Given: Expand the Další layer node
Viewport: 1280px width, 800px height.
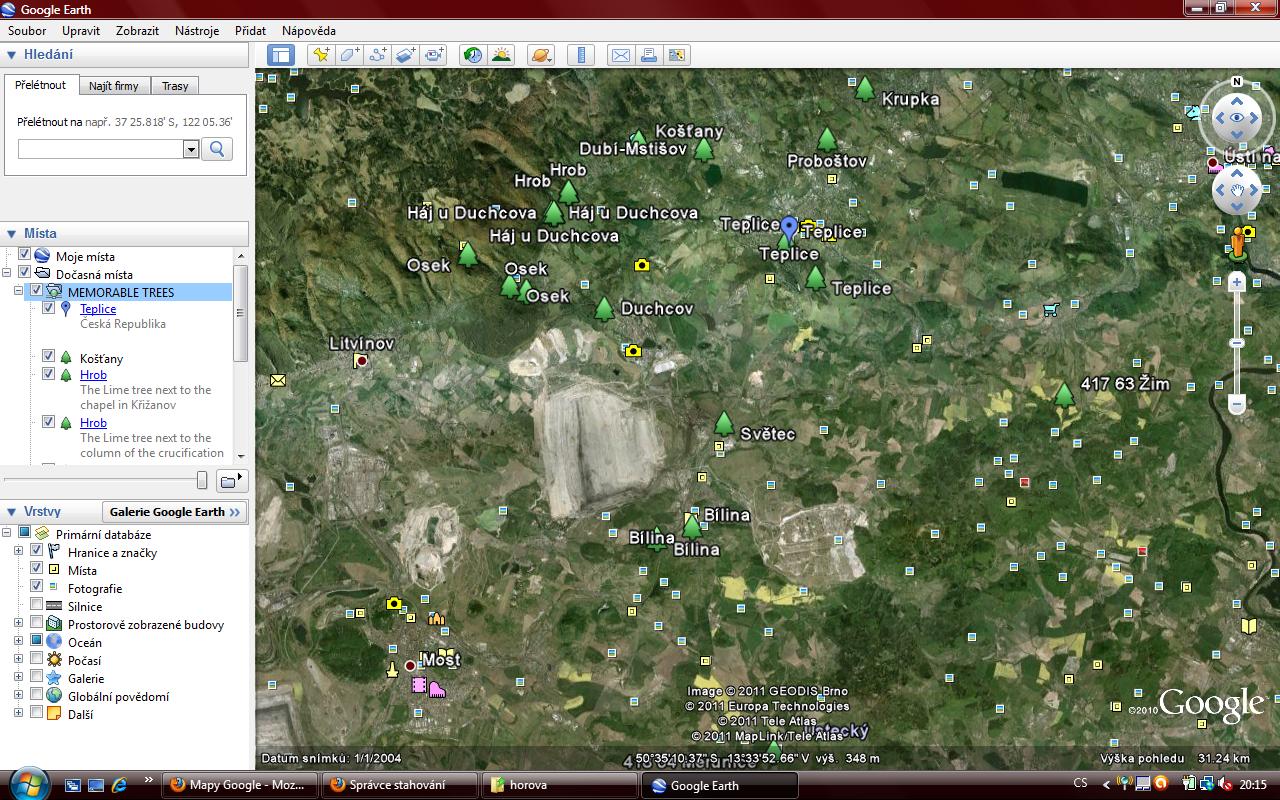Looking at the screenshot, I should click(x=19, y=713).
